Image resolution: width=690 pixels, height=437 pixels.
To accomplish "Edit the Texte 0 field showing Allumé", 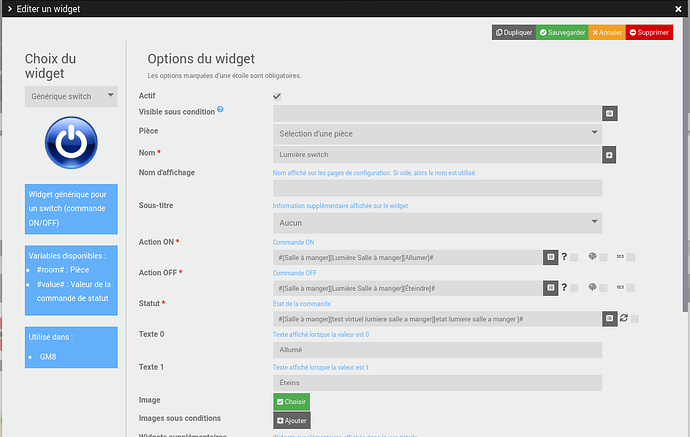I will point(437,350).
